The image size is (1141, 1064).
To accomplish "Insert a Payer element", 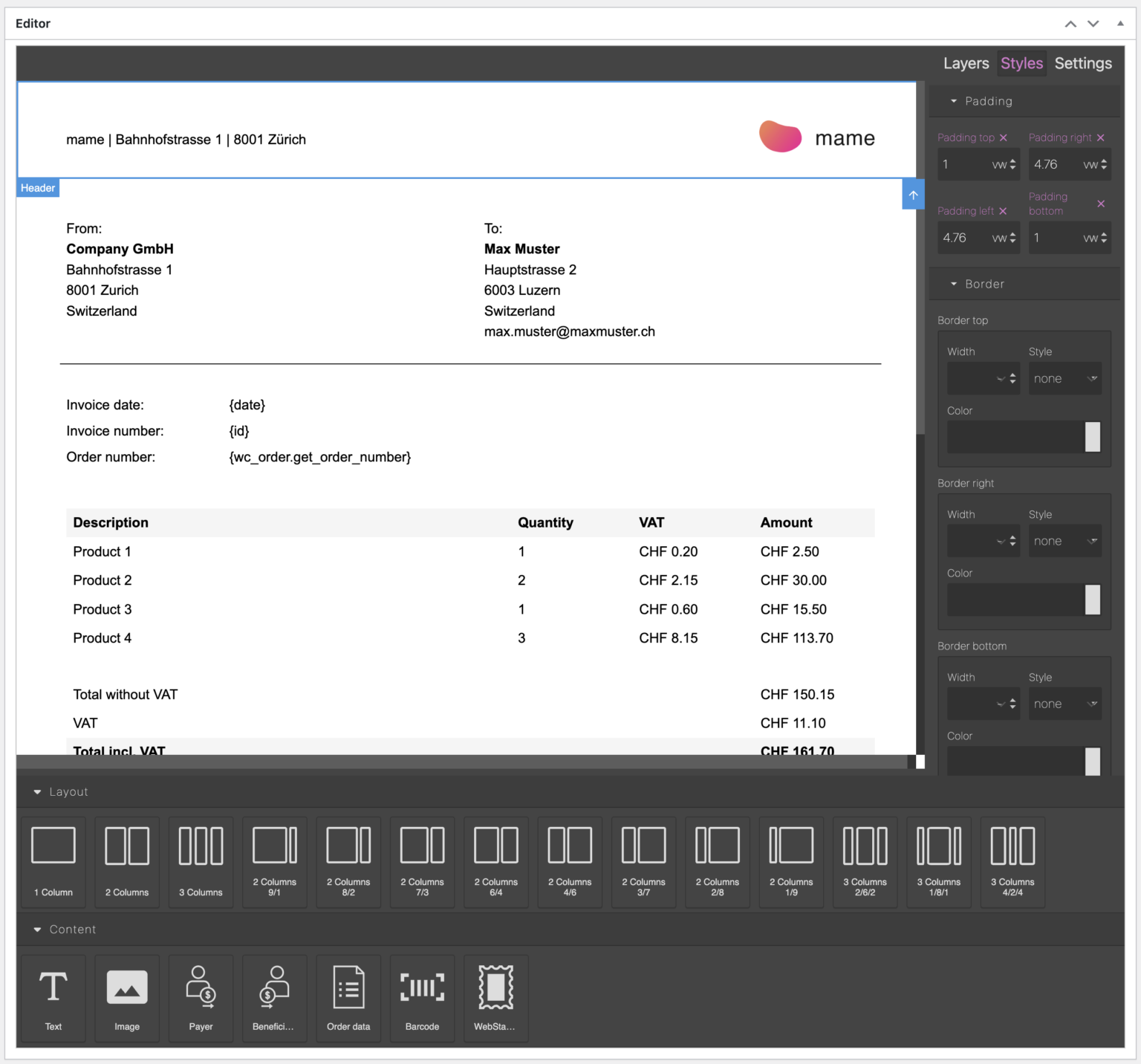I will tap(200, 998).
